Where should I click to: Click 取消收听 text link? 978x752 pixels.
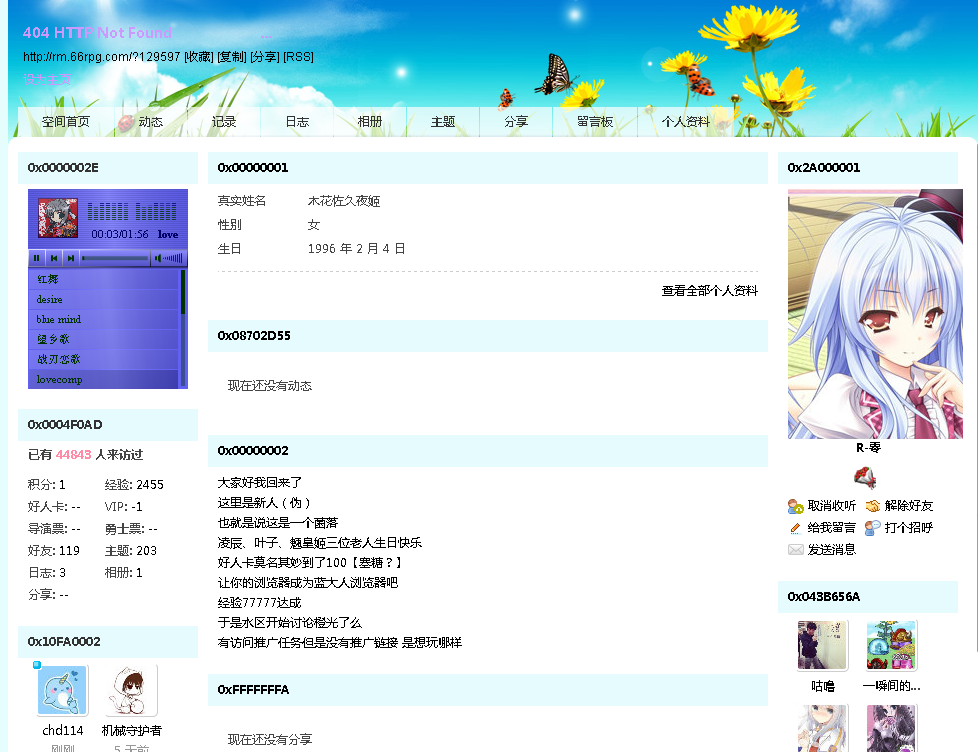[x=831, y=506]
